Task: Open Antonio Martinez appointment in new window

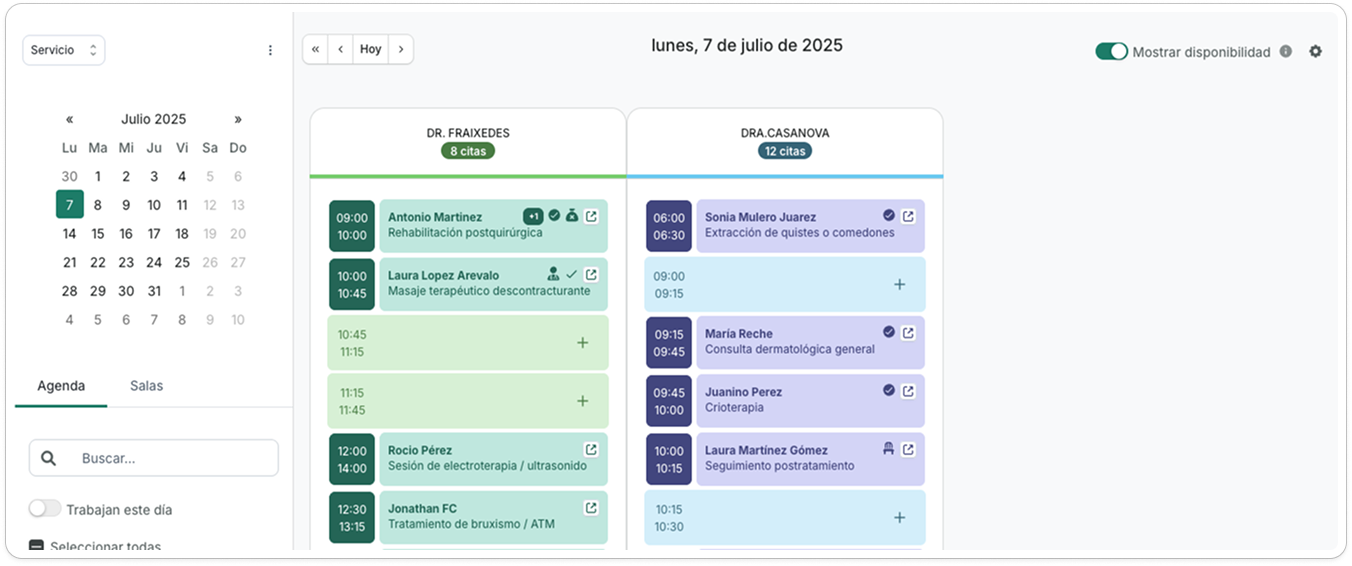Action: [591, 216]
